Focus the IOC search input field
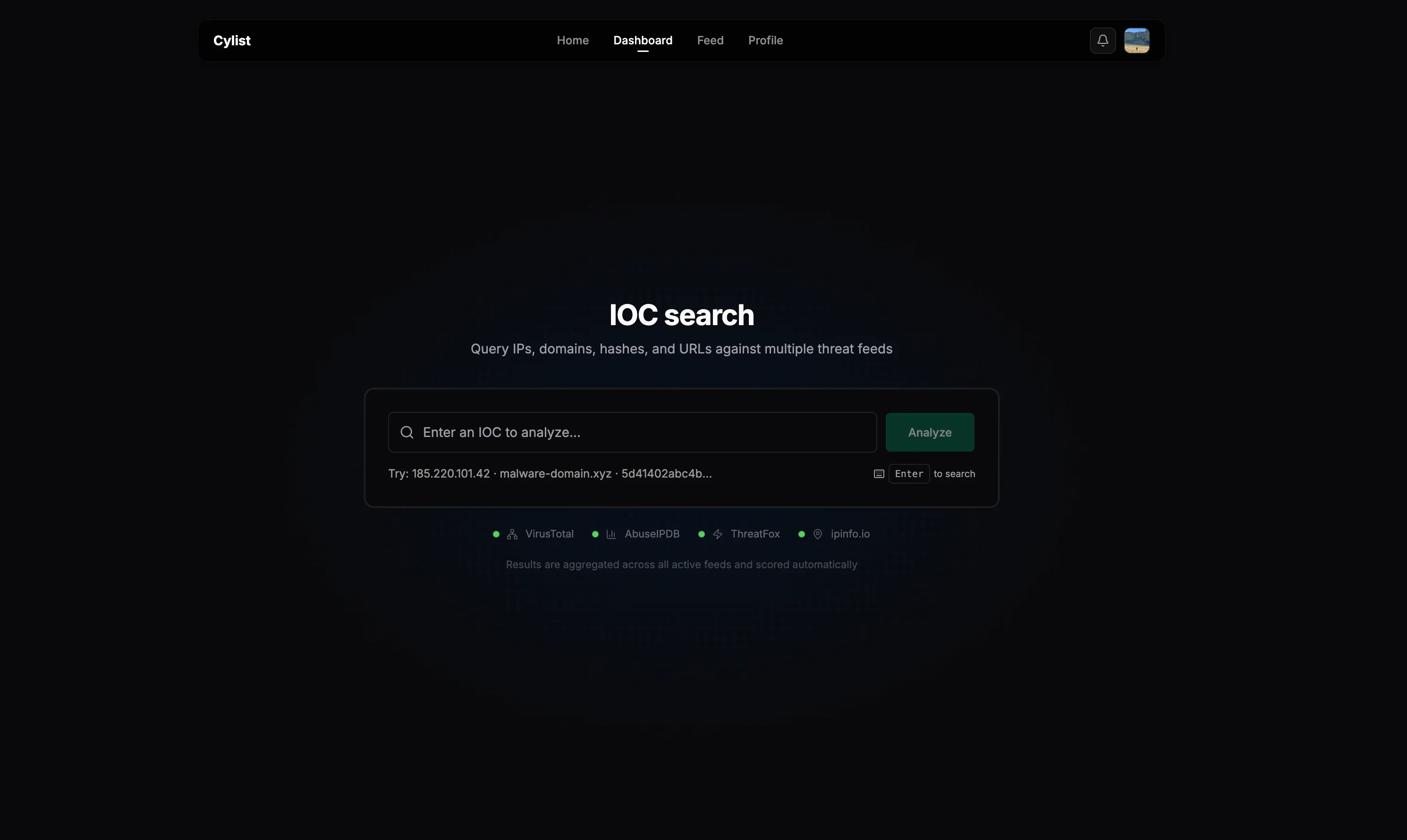The height and width of the screenshot is (840, 1407). (x=633, y=432)
